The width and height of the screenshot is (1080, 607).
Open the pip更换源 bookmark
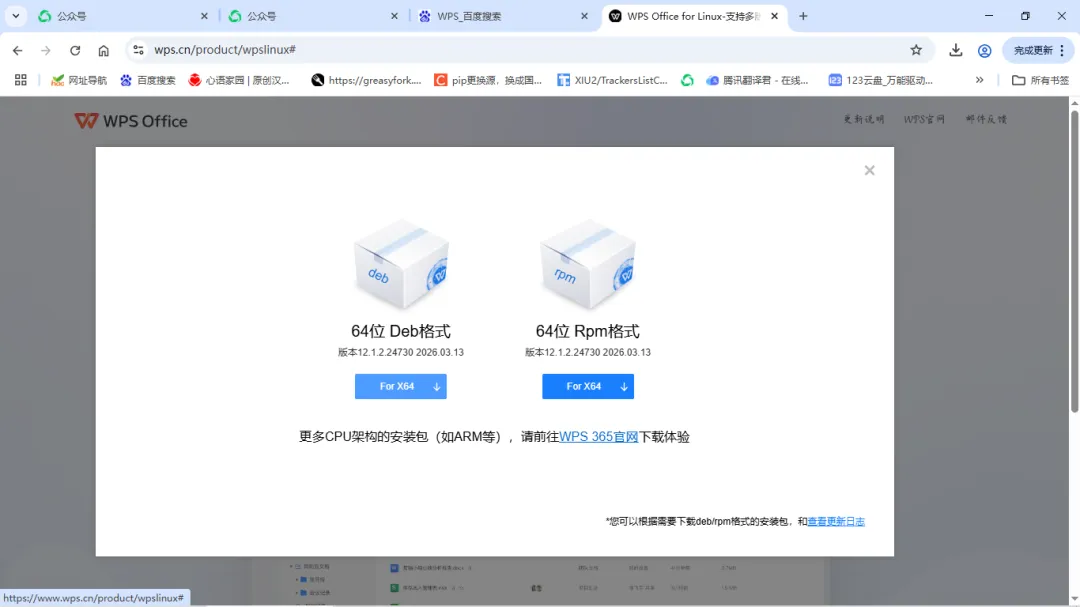tap(488, 80)
